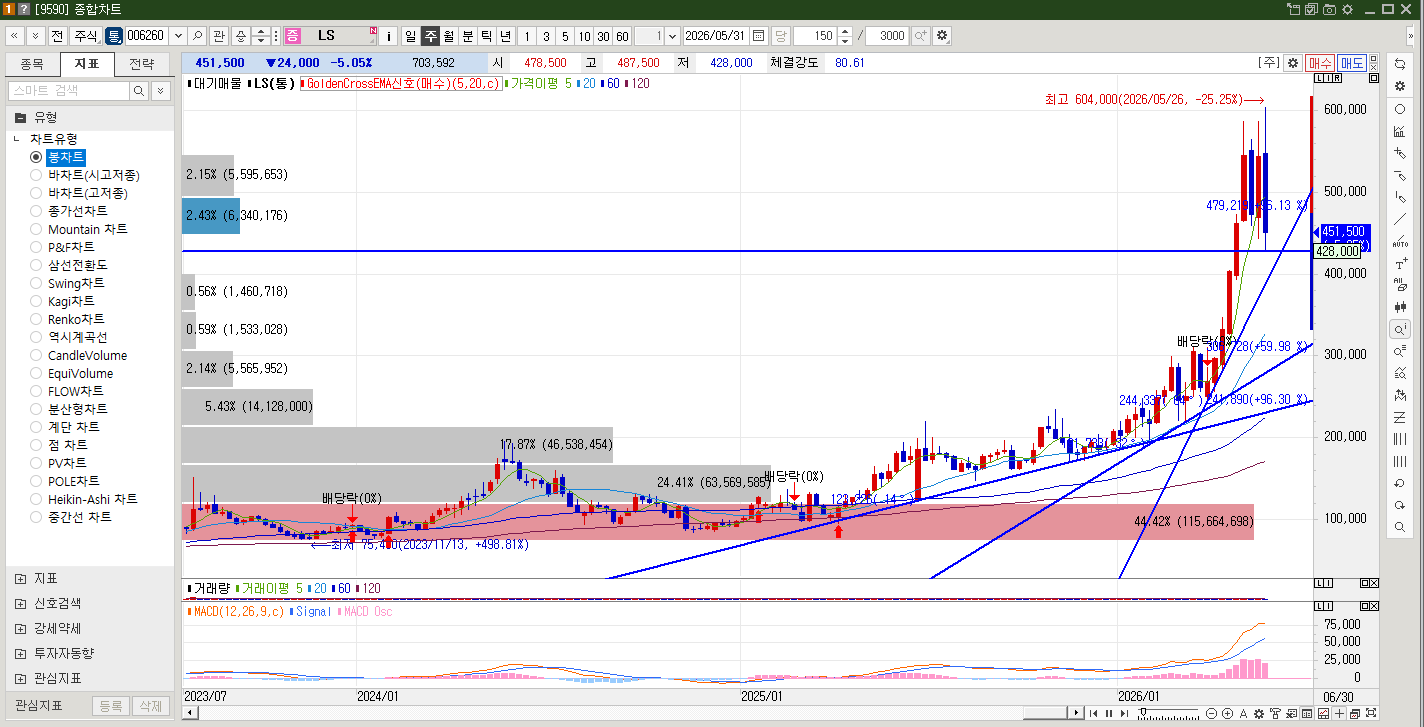Click the magnifier info tool in right toolbar

(1400, 329)
